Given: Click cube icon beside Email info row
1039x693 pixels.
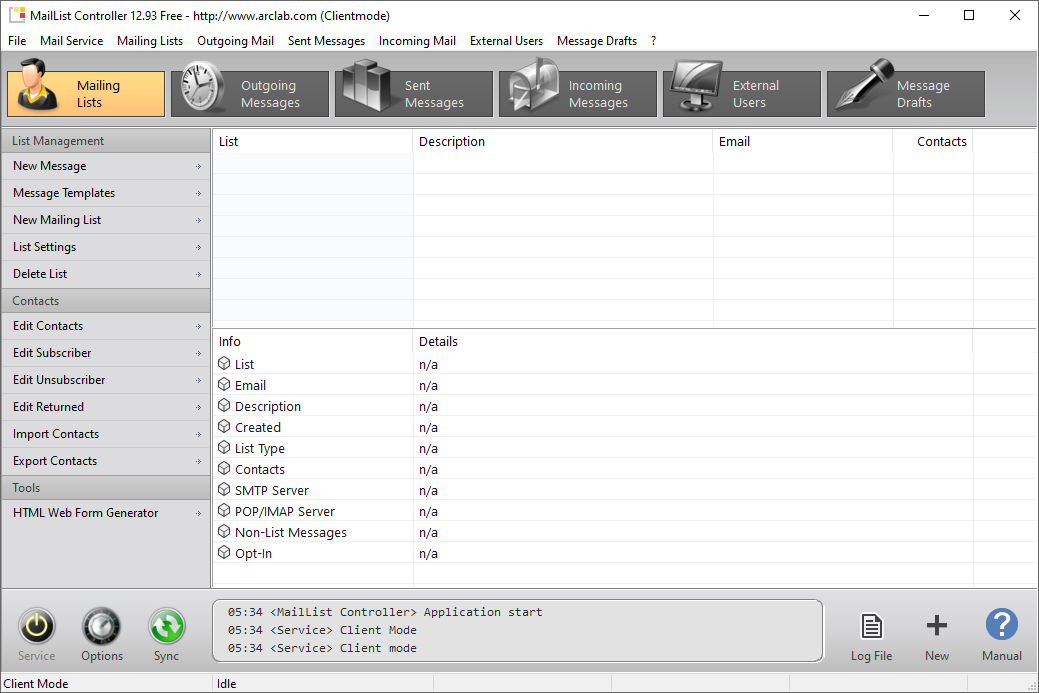Looking at the screenshot, I should pos(224,384).
